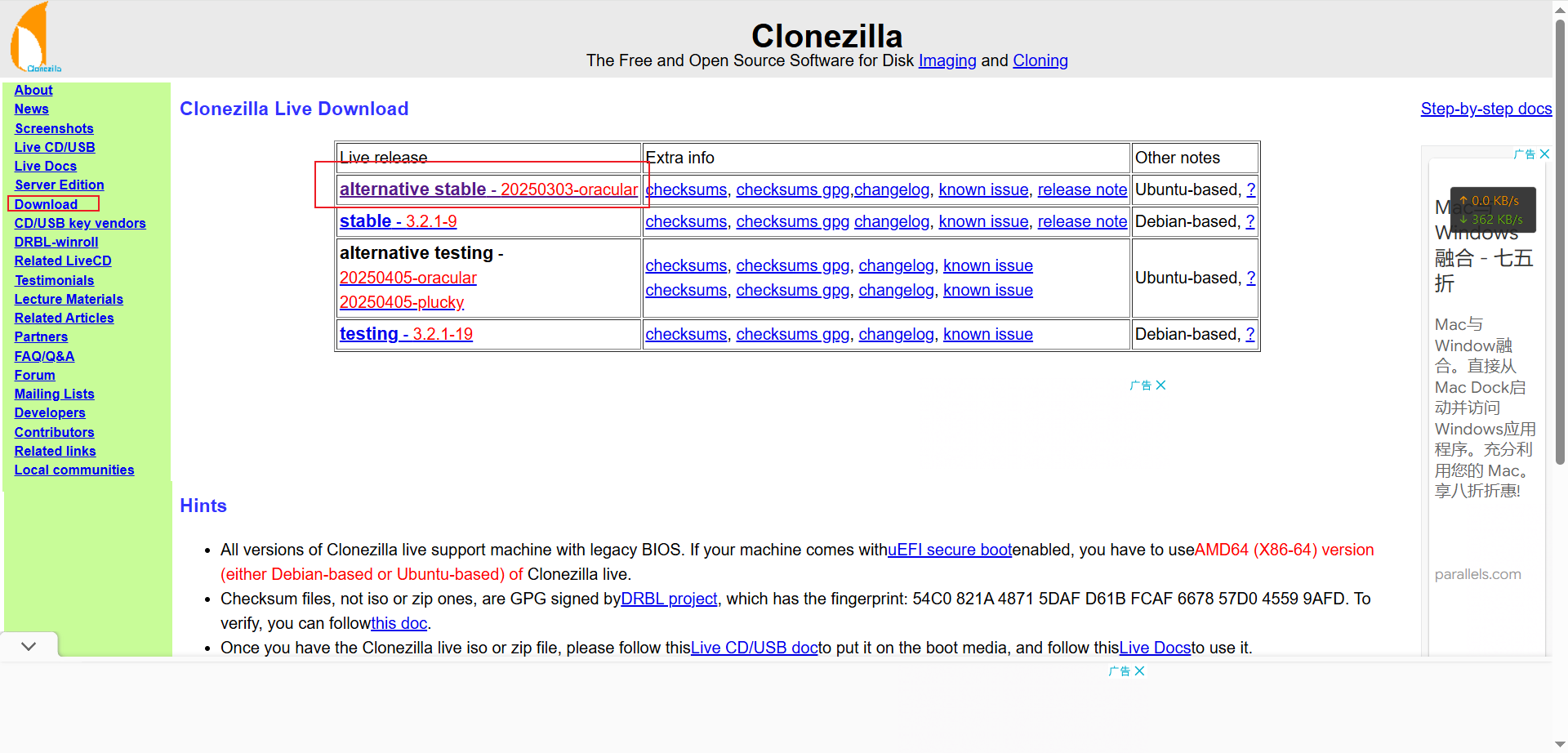Screen dimensions: 1568x753
Task: Open Lecture Materials link
Action: point(69,299)
